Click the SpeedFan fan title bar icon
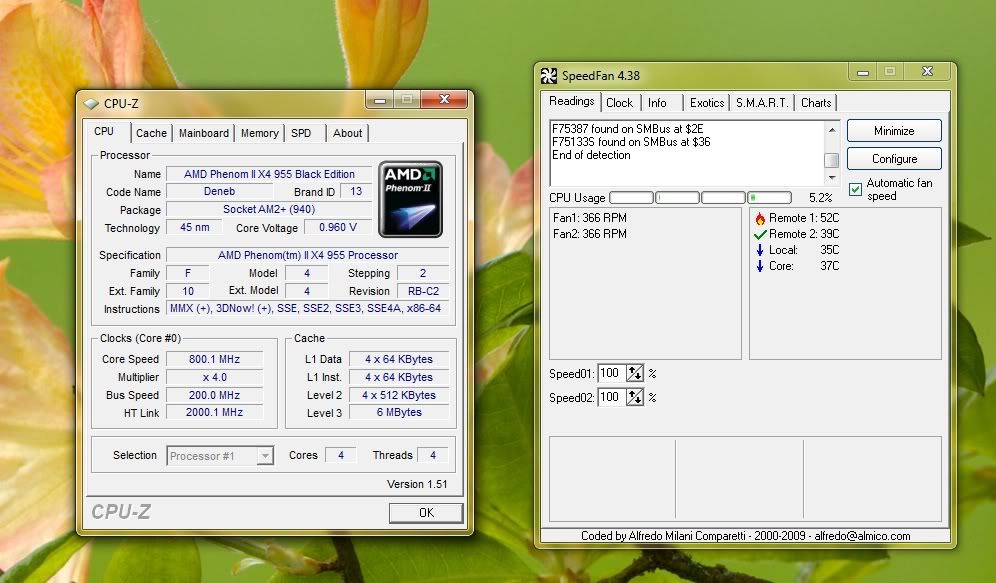Image resolution: width=996 pixels, height=583 pixels. coord(549,76)
